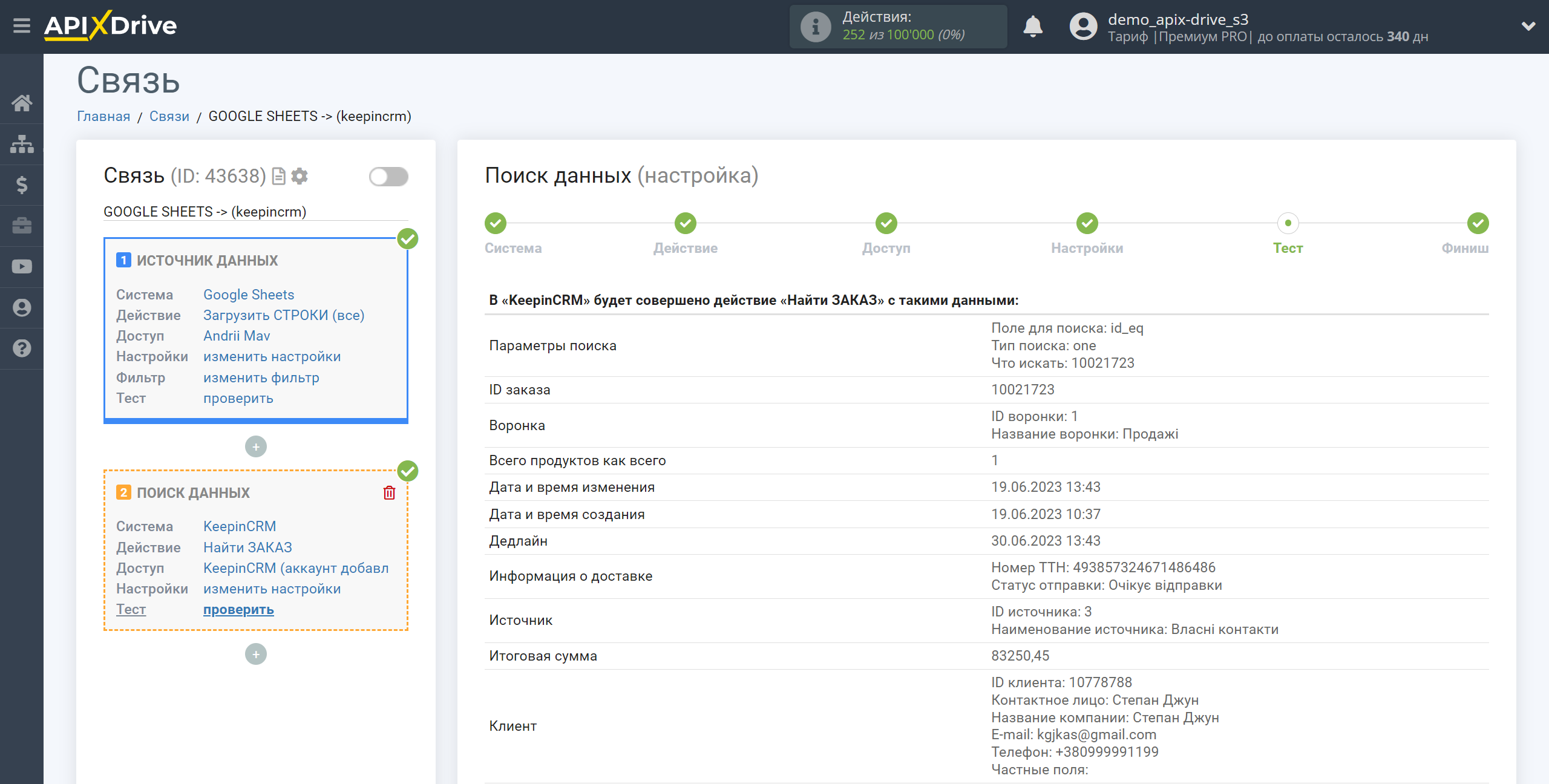Change settings in the data search block
This screenshot has height=784, width=1549.
point(272,589)
